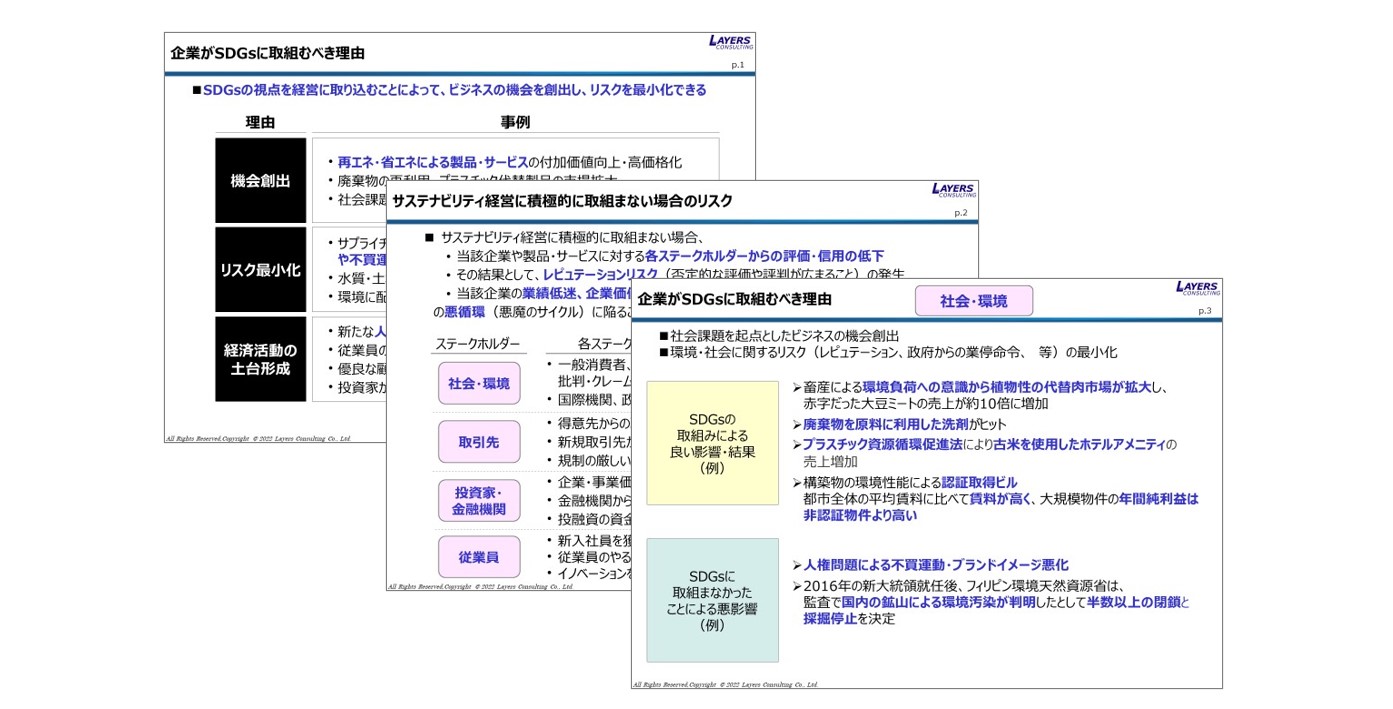Click title サステナビリティ経営に積極的に取組まない場合のリスク
This screenshot has height=709, width=1393.
[562, 201]
